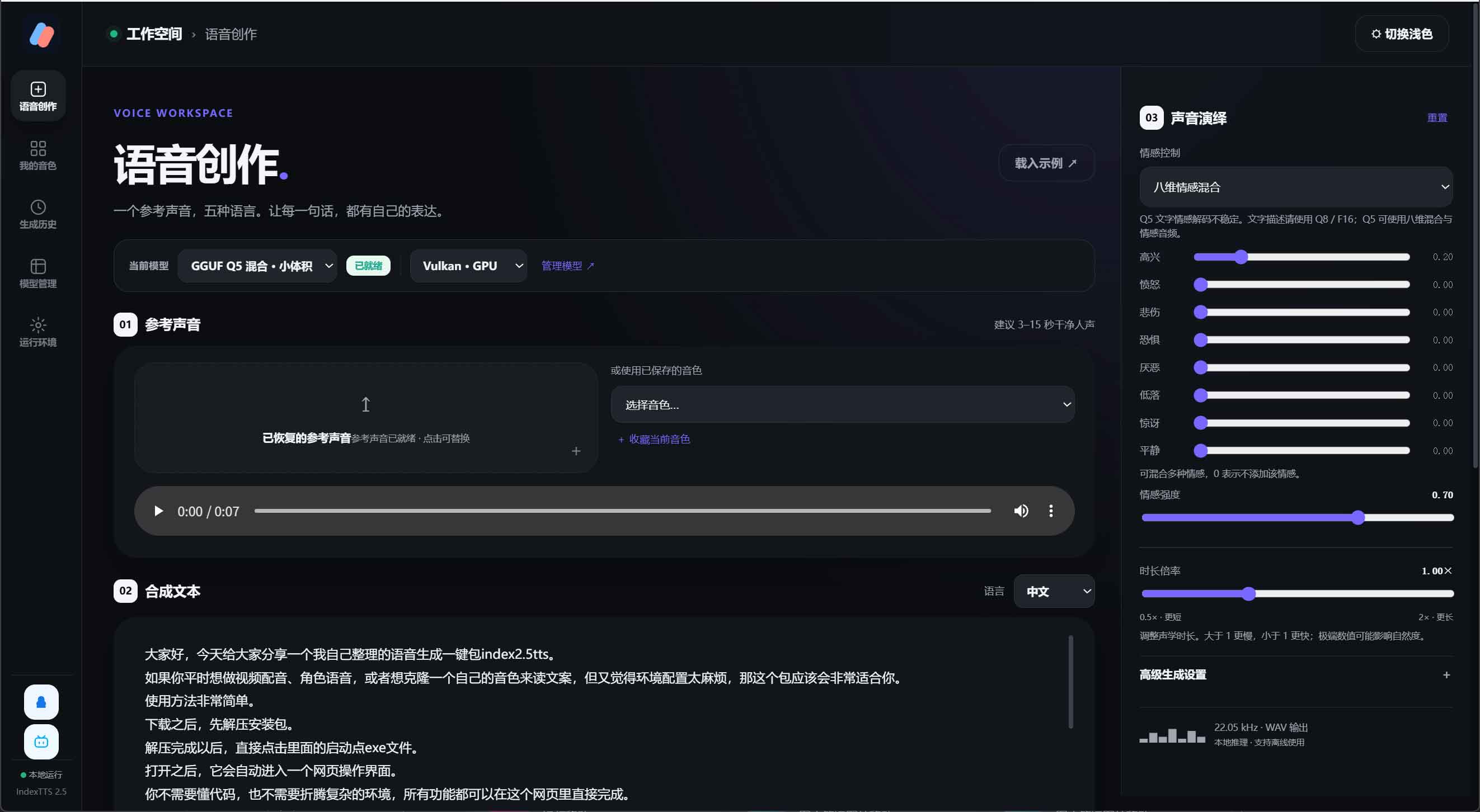Image resolution: width=1480 pixels, height=812 pixels.
Task: Adjust the 悲伤 emotion slider
Action: coord(1302,312)
